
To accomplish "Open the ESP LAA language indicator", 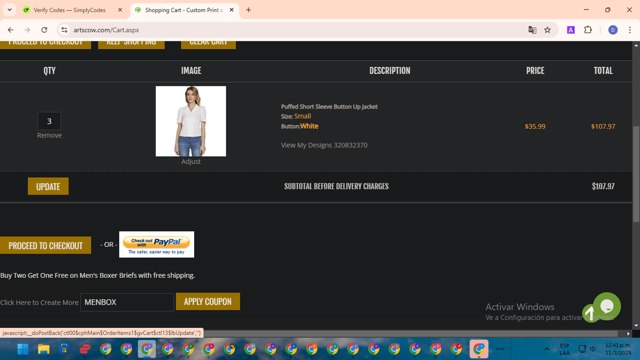I will click(x=564, y=349).
